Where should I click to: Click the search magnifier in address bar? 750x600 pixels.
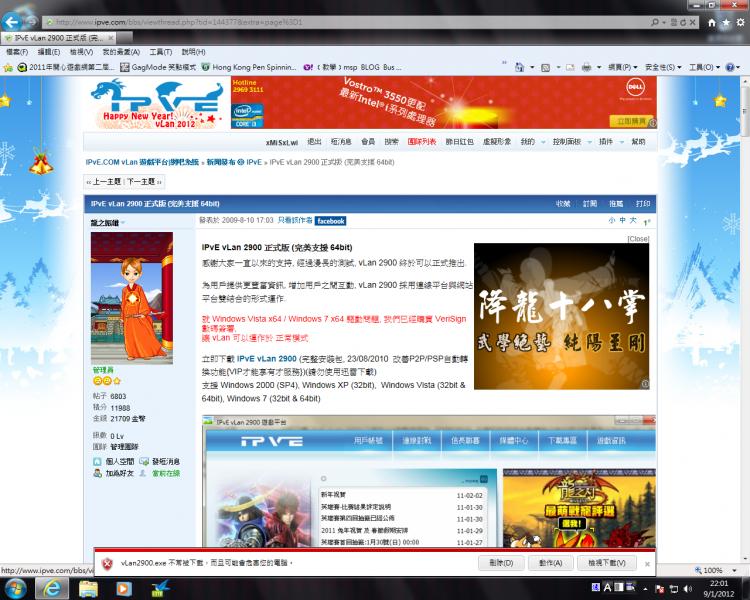tap(654, 22)
